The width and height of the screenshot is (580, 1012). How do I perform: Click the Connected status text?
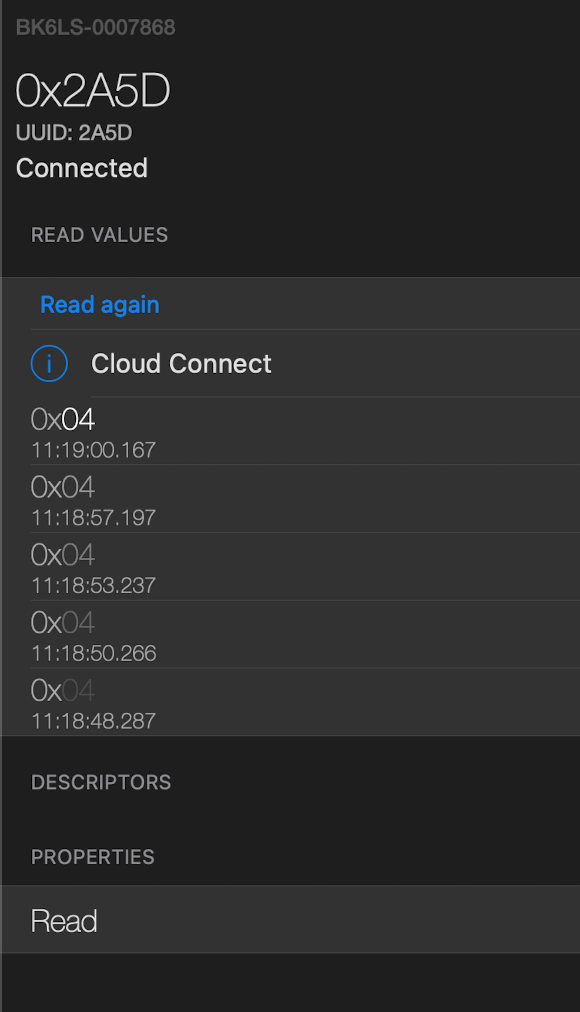coord(82,168)
